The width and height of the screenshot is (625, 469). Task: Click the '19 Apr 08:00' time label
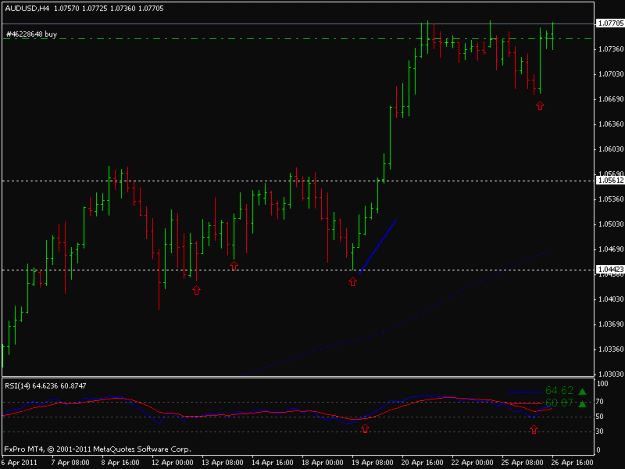(372, 463)
